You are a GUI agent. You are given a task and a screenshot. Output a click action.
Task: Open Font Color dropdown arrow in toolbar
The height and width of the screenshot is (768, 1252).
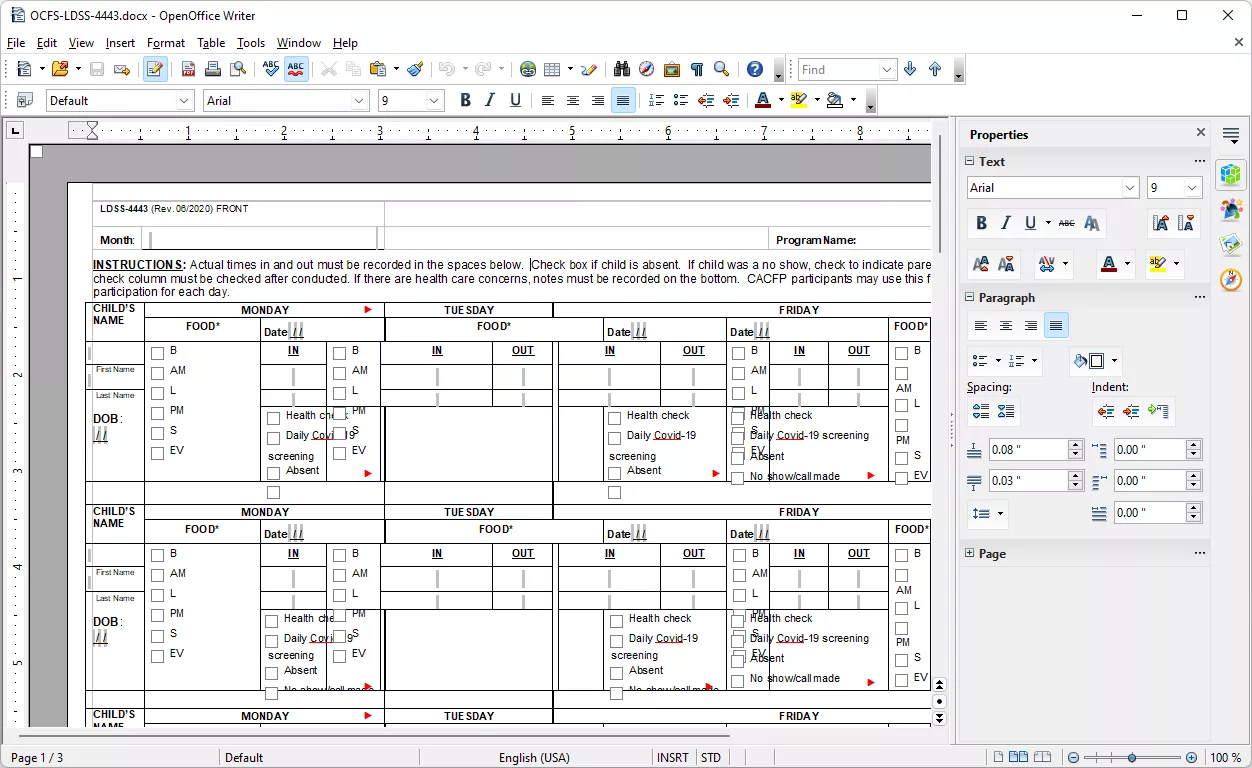tap(781, 100)
